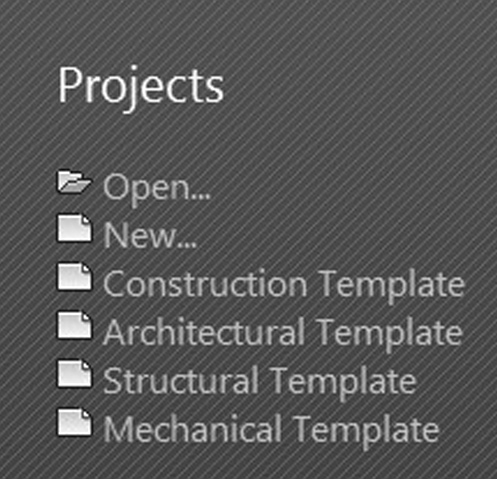The image size is (497, 479).
Task: Click the open folder icon beside Open...
Action: coord(74,182)
